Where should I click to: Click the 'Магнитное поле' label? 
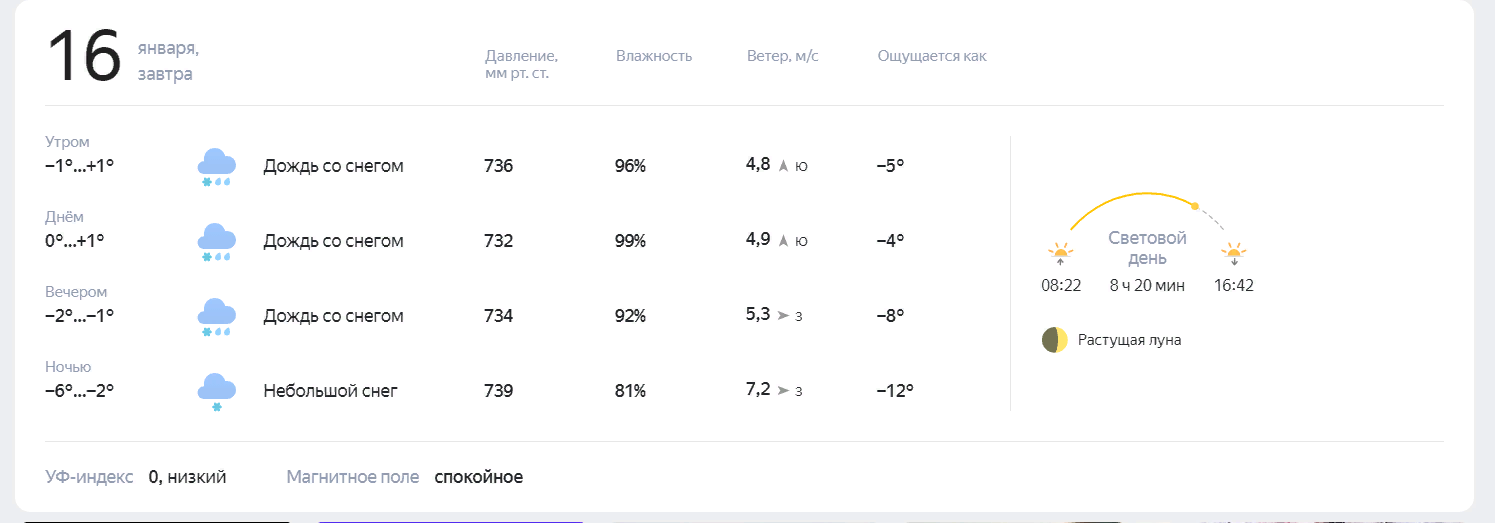pos(352,477)
